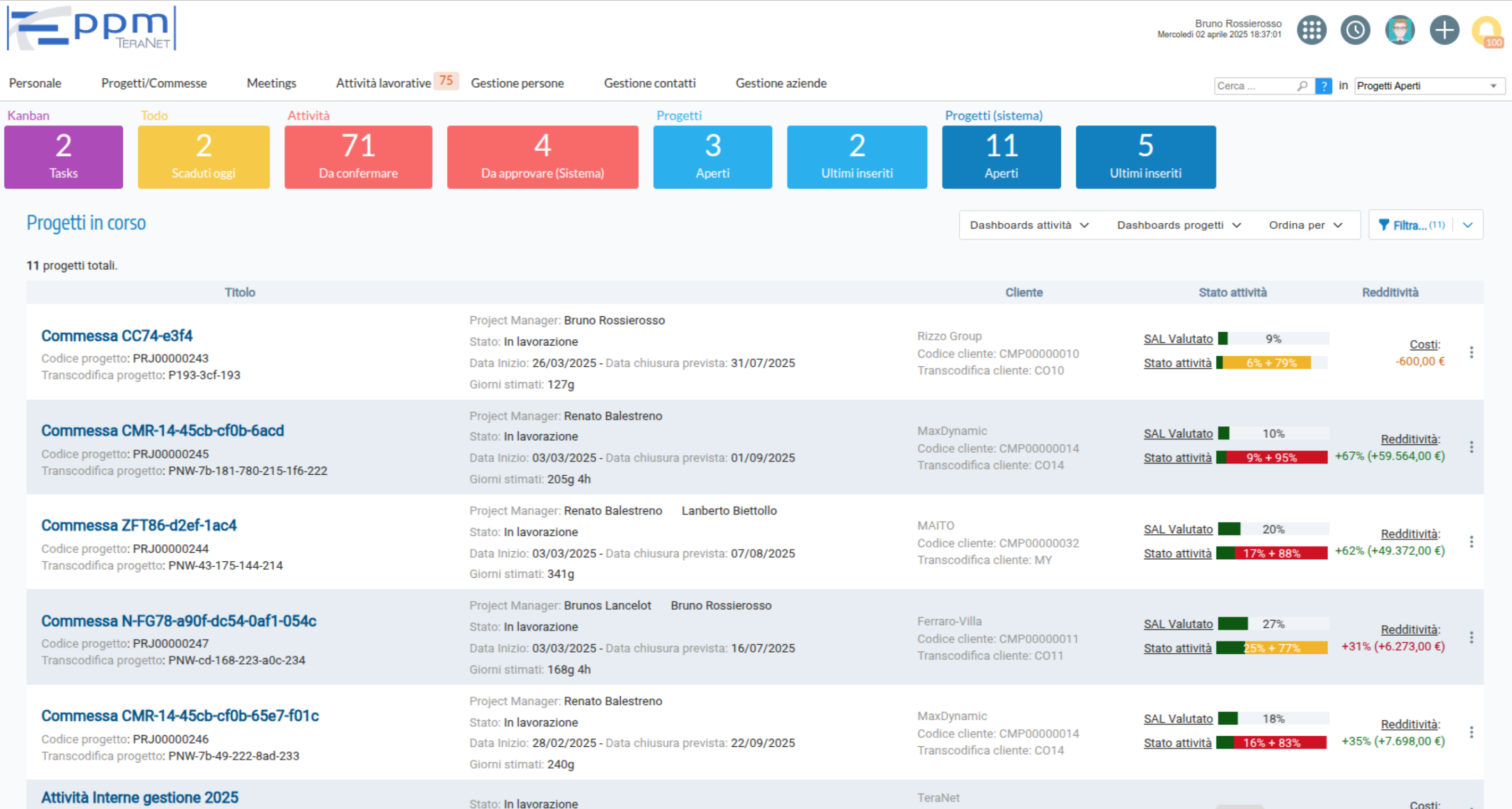
Task: Open the 4 Da approvare (Sistema) tile
Action: point(542,157)
